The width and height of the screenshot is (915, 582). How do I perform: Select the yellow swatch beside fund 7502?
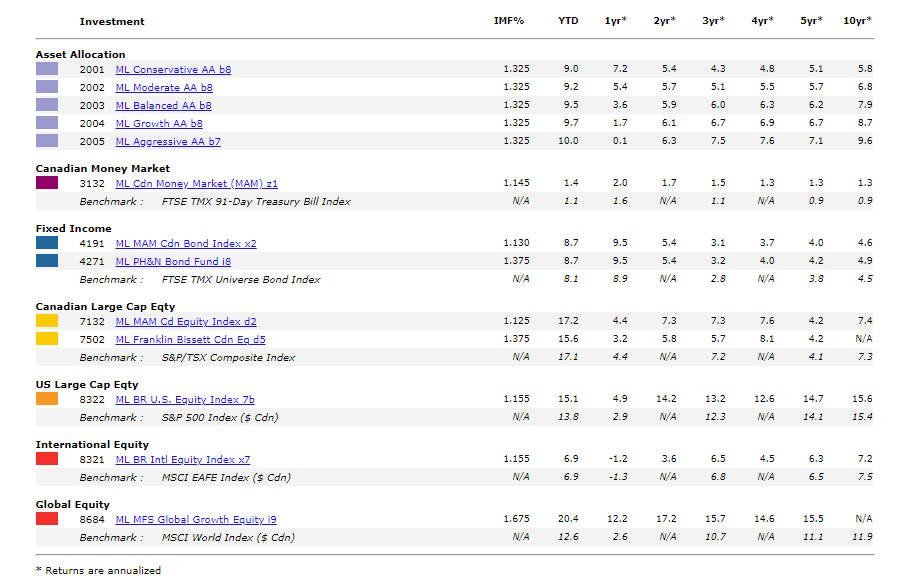point(47,339)
